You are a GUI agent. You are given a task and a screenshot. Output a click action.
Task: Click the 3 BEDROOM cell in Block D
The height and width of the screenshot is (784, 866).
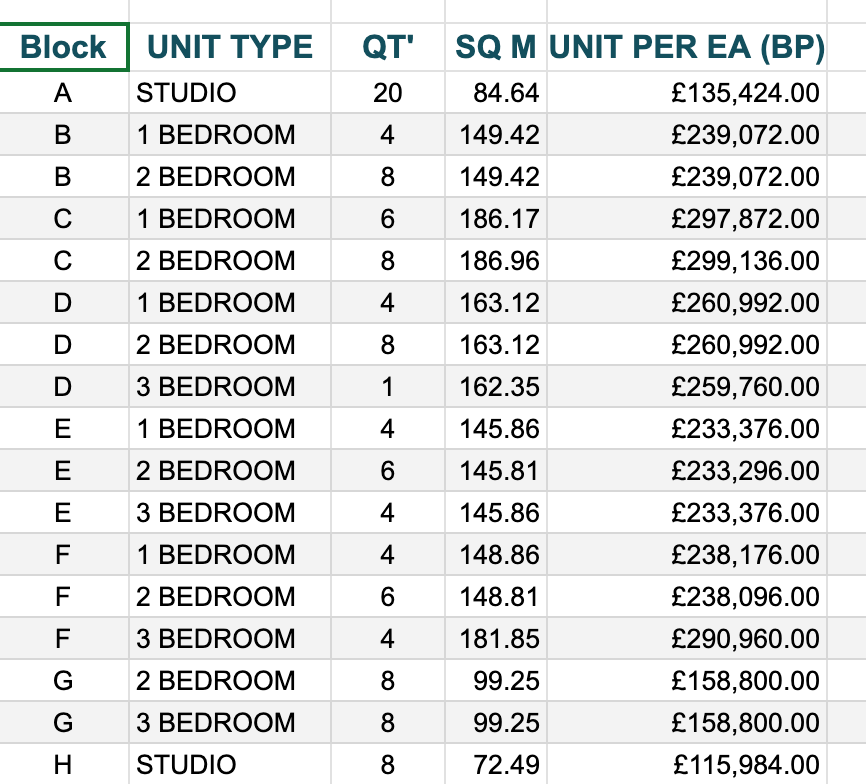coord(216,387)
